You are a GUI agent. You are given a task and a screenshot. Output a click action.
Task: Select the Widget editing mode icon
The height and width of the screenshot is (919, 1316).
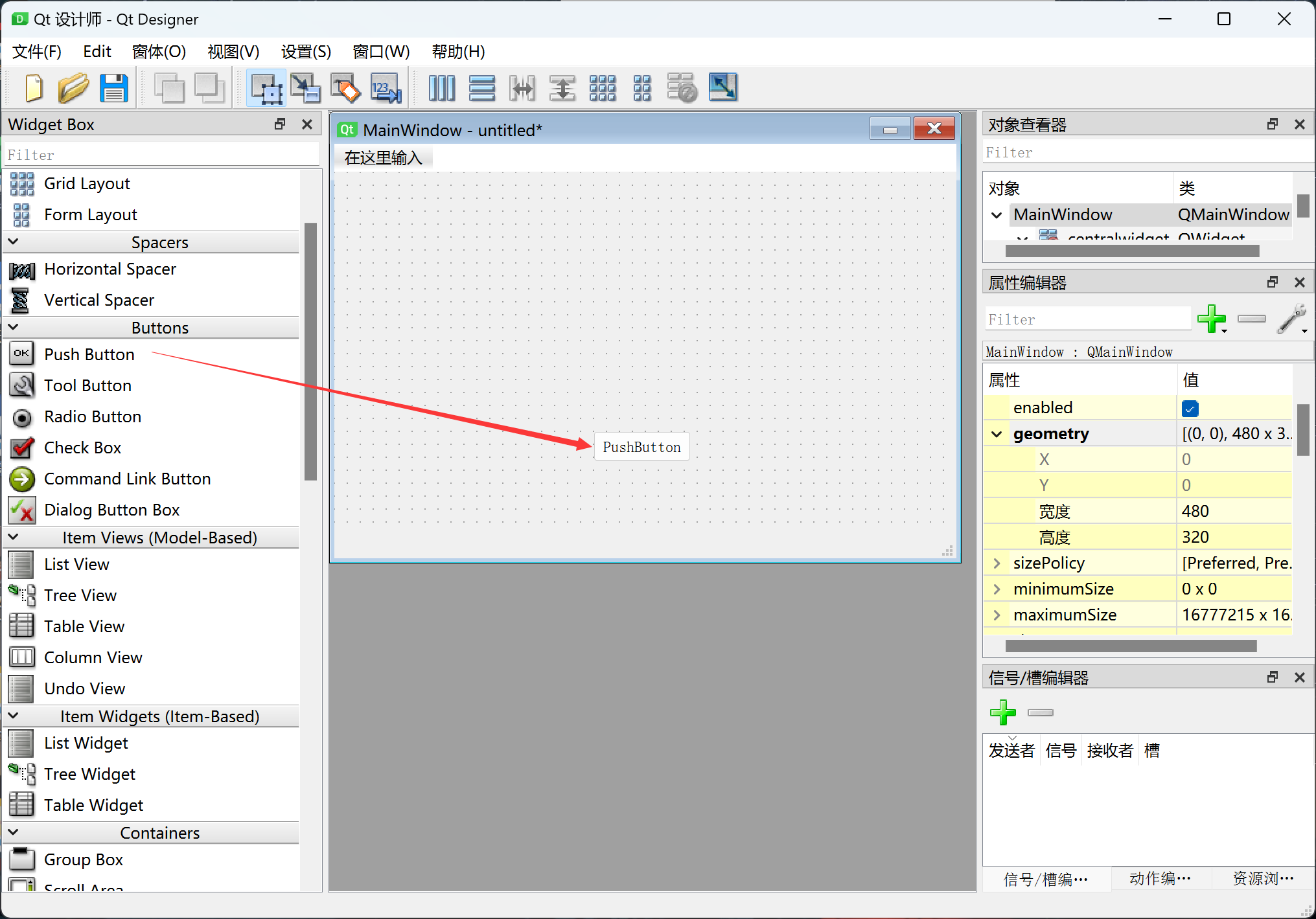coord(265,87)
